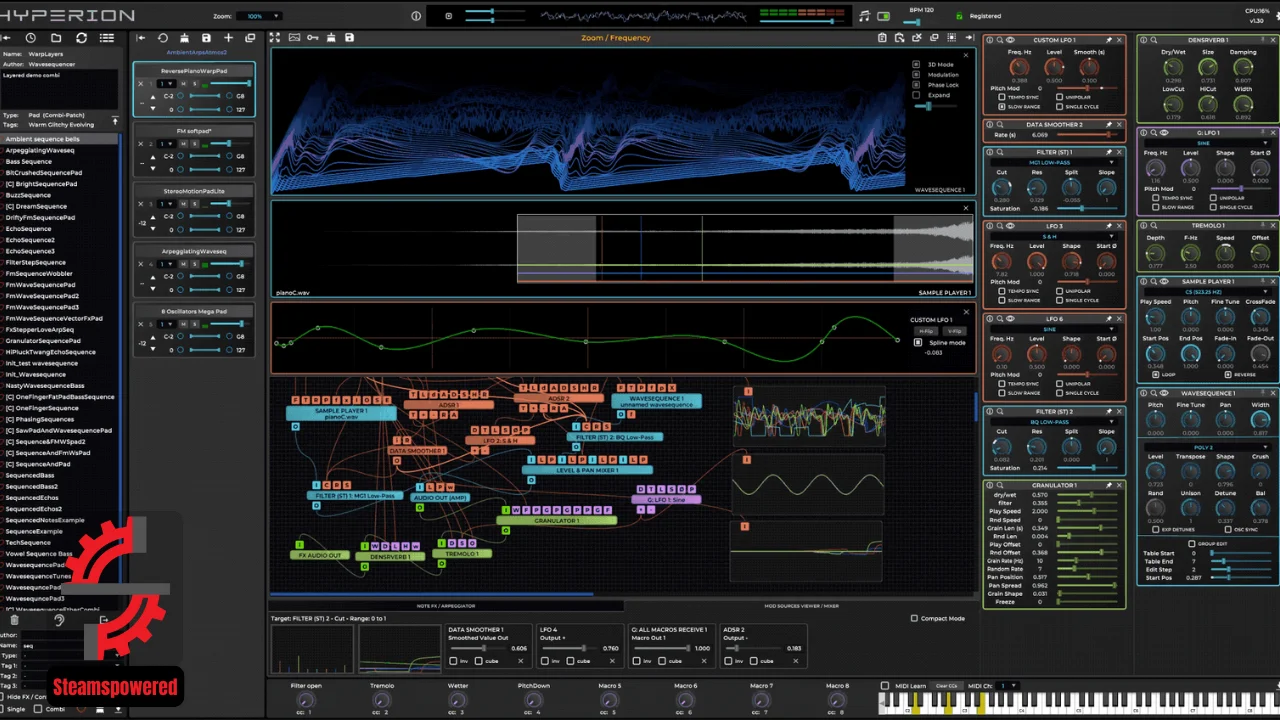The width and height of the screenshot is (1280, 720).
Task: Enable TEMPO SYNC on CUSTOM LFO 1
Action: tap(1002, 97)
